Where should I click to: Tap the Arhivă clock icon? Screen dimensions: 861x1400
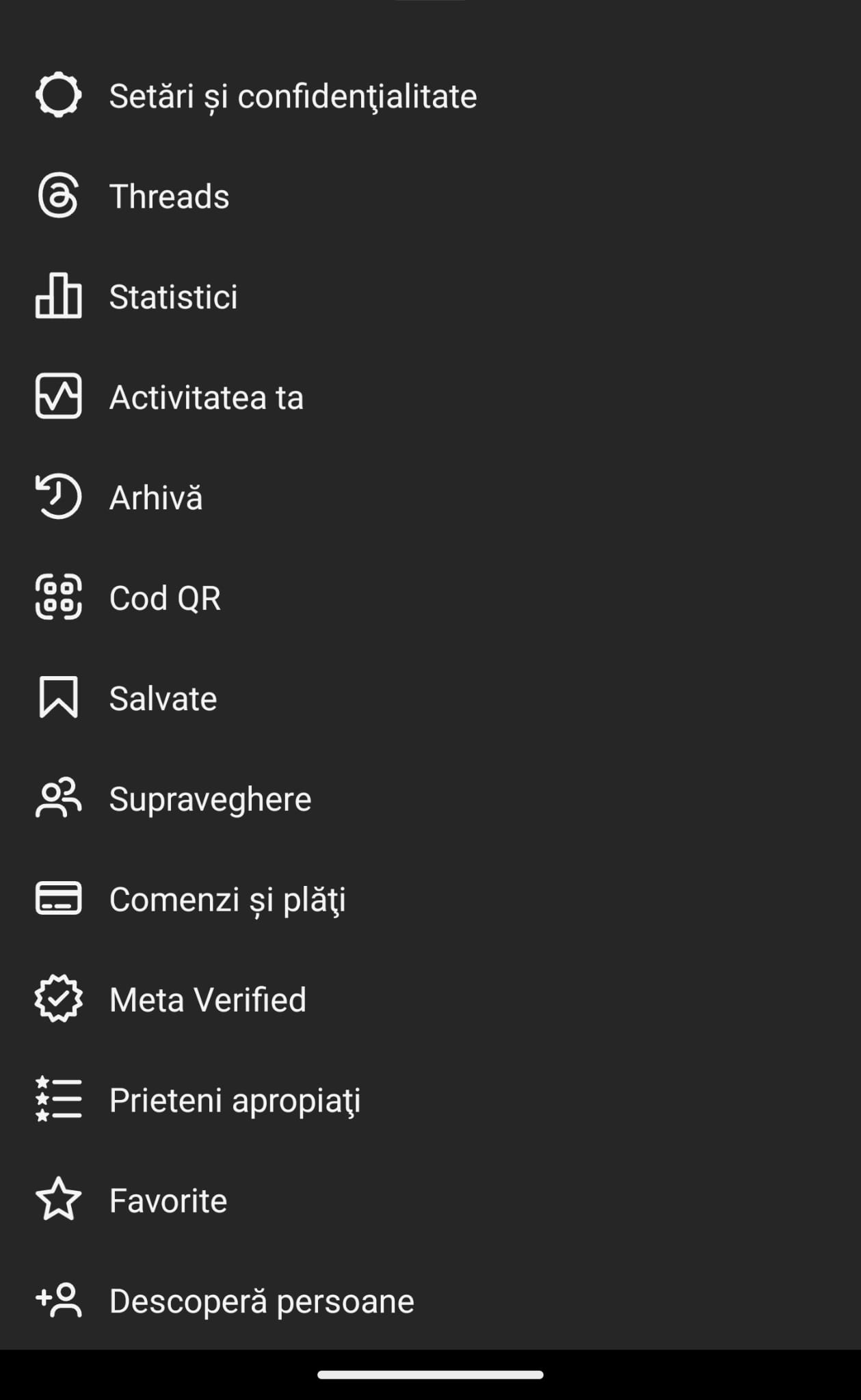point(58,497)
